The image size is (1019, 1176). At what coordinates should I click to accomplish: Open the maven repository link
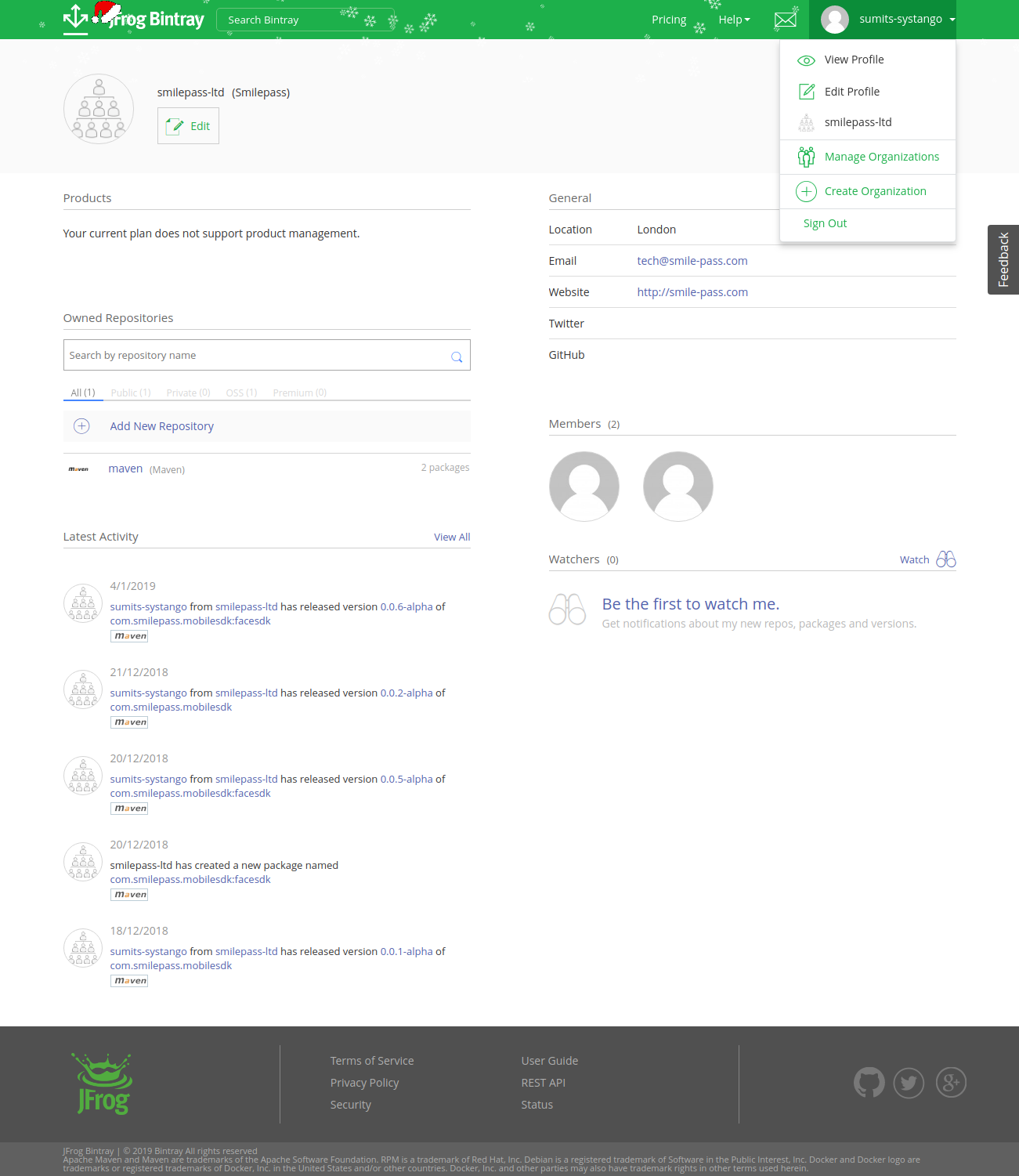pyautogui.click(x=125, y=469)
